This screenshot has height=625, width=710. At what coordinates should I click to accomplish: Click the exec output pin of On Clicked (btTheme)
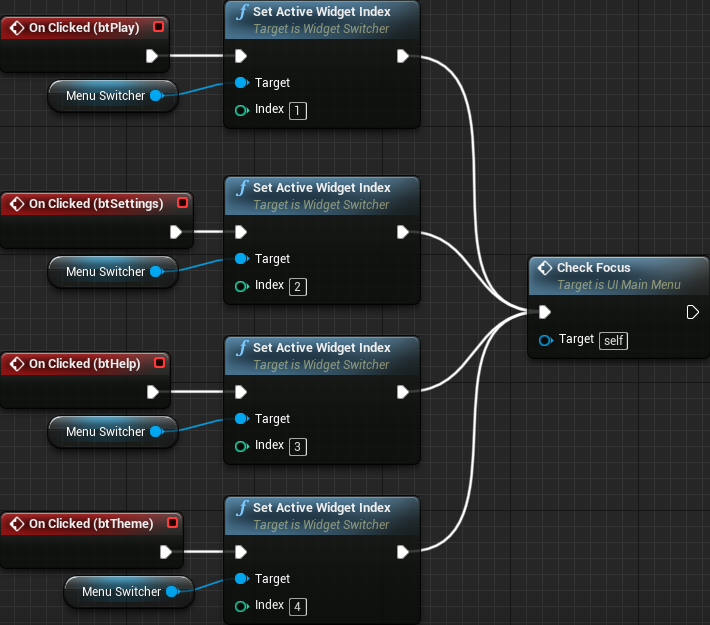[166, 552]
